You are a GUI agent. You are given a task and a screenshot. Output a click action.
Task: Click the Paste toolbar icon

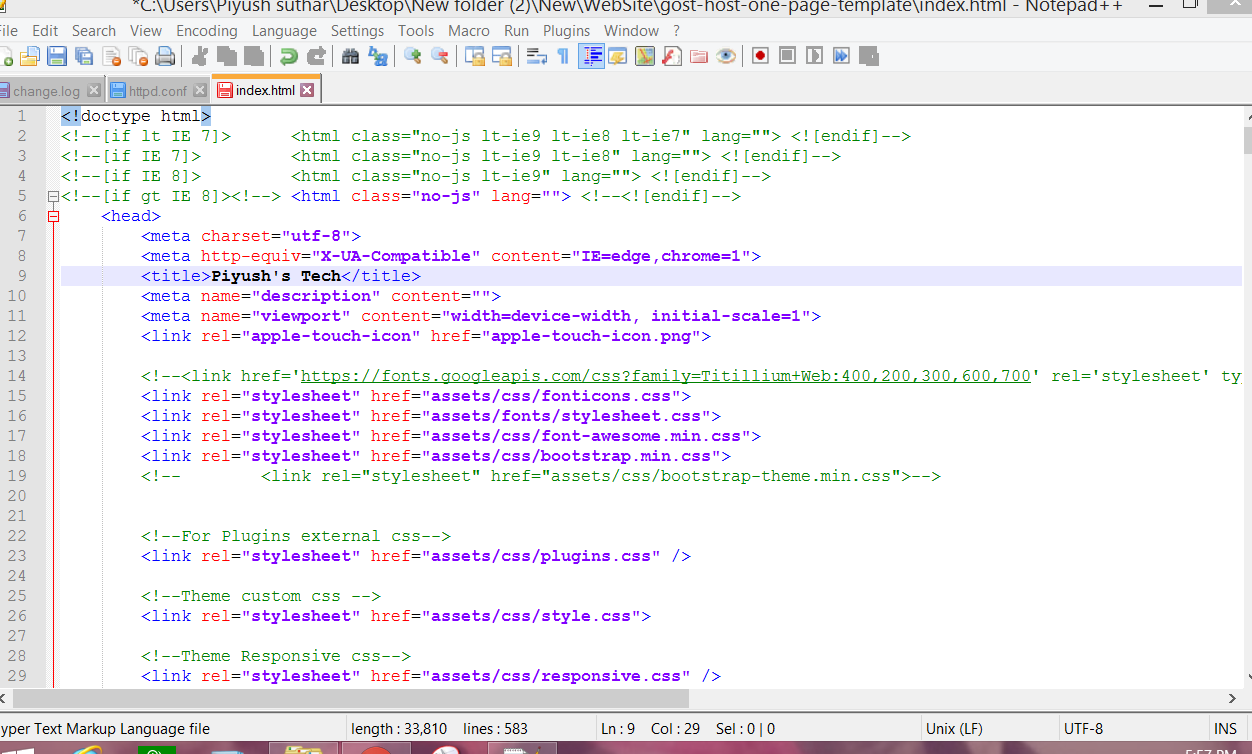point(254,56)
